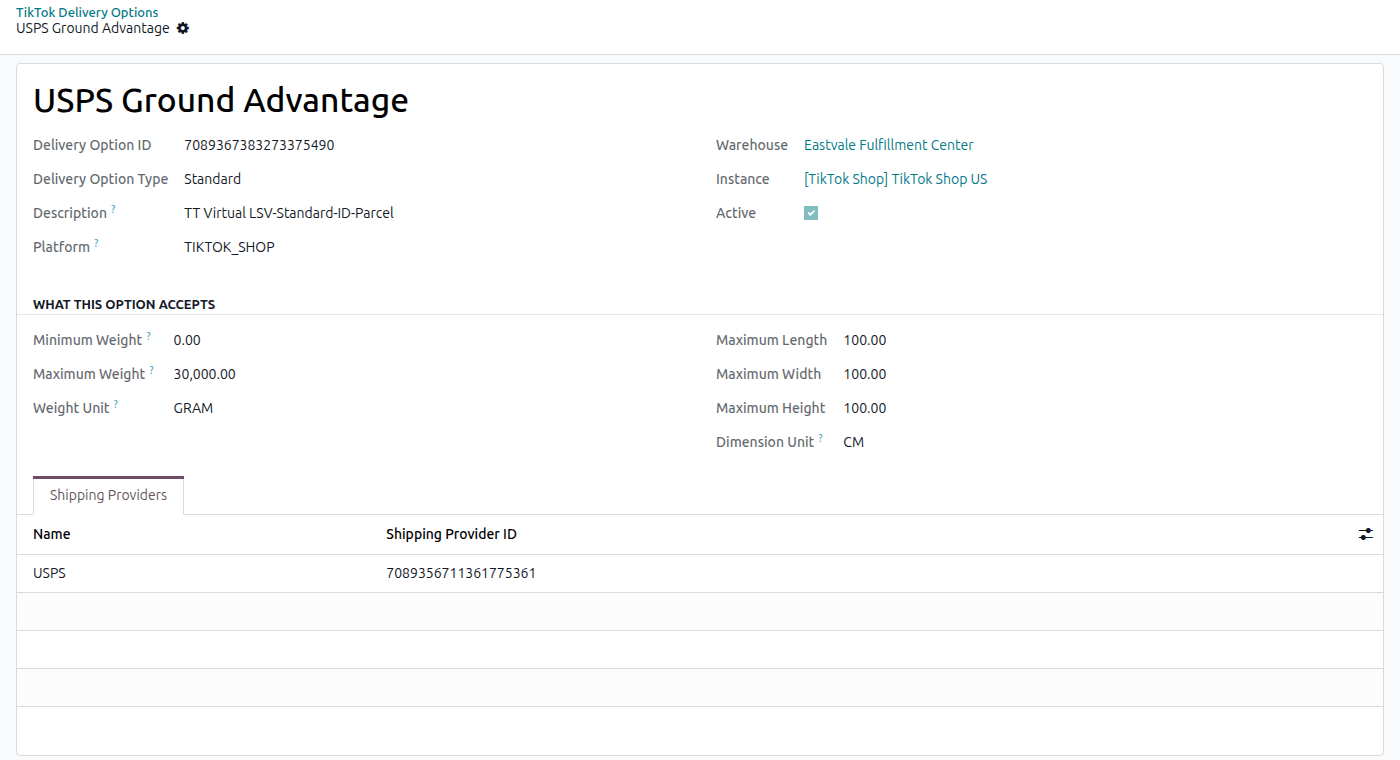Click the help mark next to Description
Screen dimensions: 1400x760
point(113,209)
